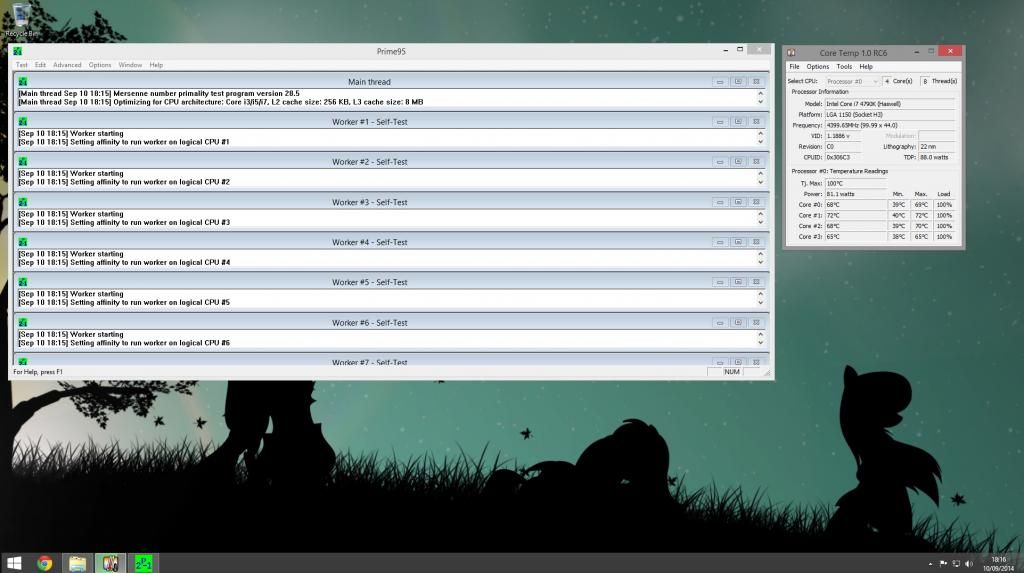Minimize the Main thread child window

click(720, 82)
